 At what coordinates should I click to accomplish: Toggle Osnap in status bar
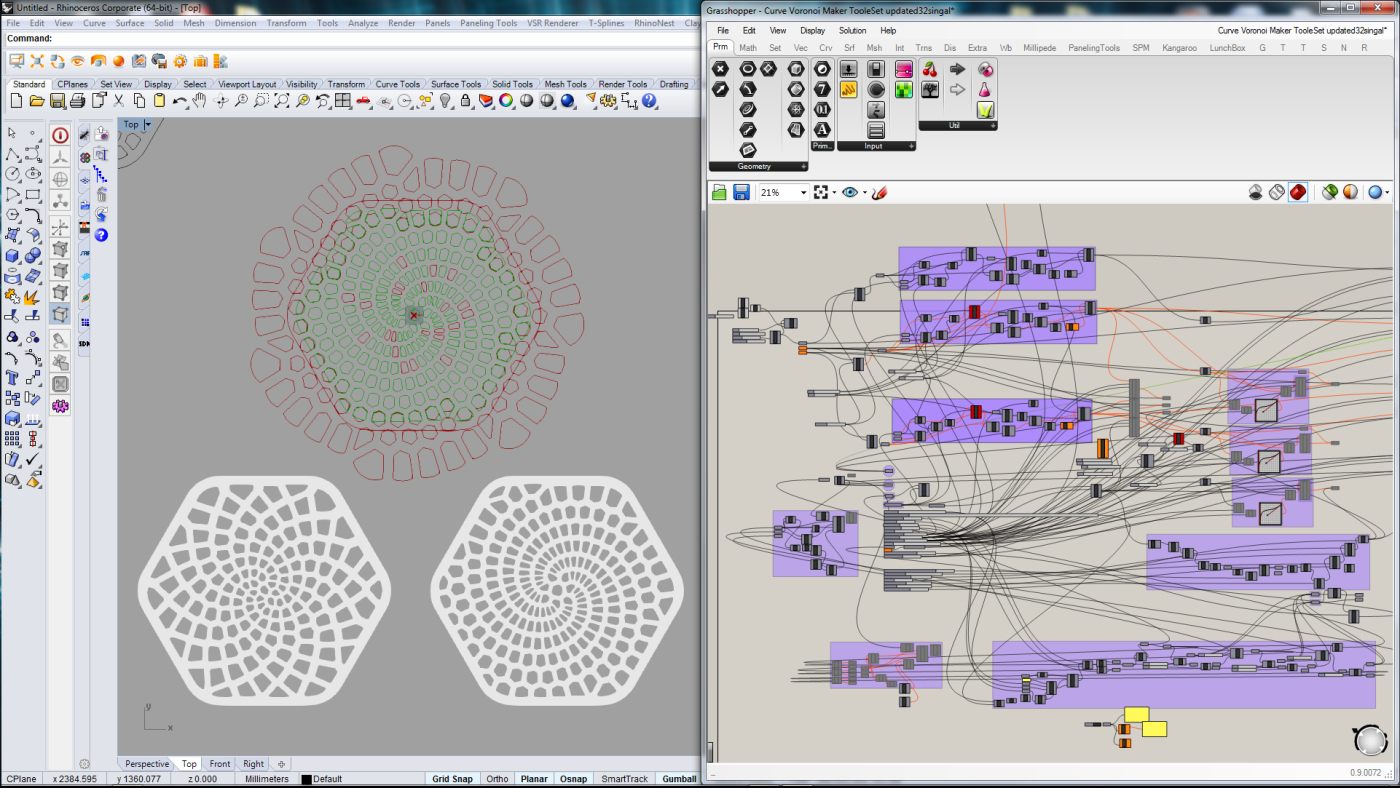[573, 779]
